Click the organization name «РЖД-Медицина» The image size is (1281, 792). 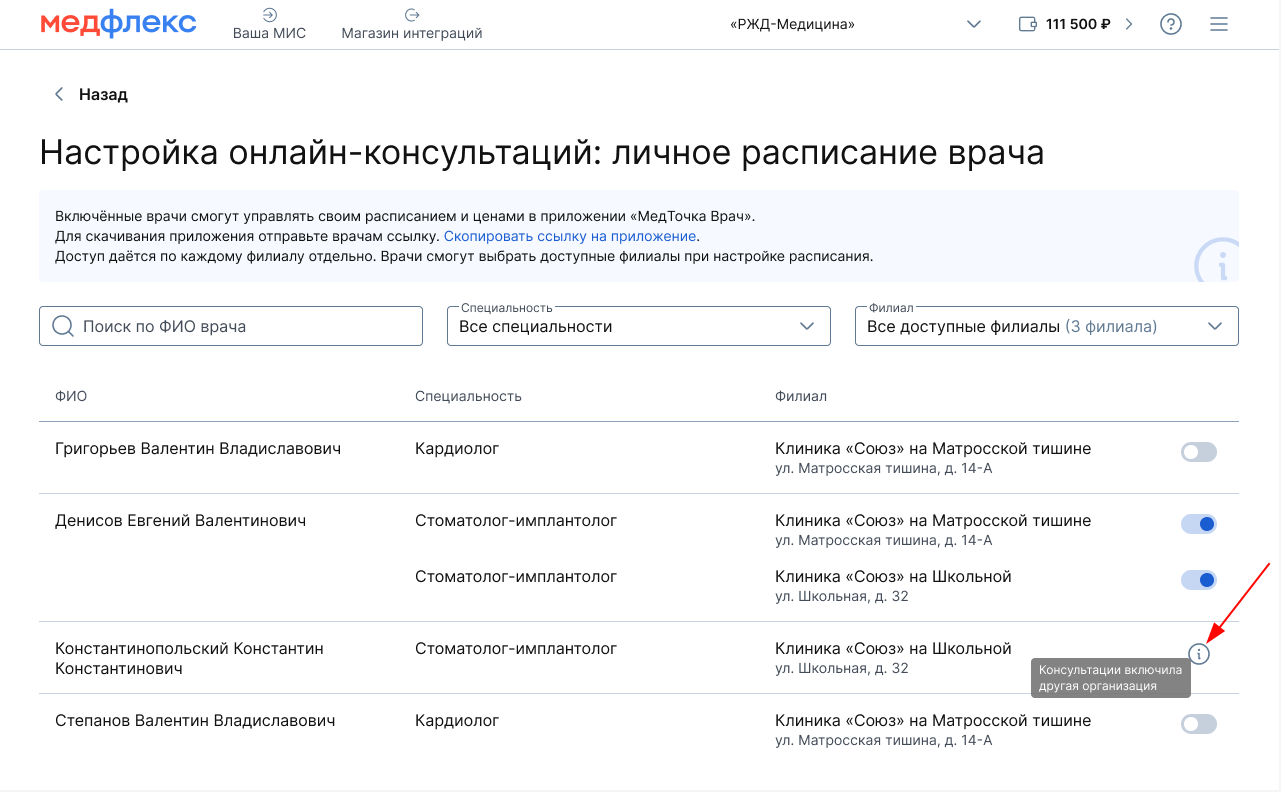pyautogui.click(x=792, y=24)
